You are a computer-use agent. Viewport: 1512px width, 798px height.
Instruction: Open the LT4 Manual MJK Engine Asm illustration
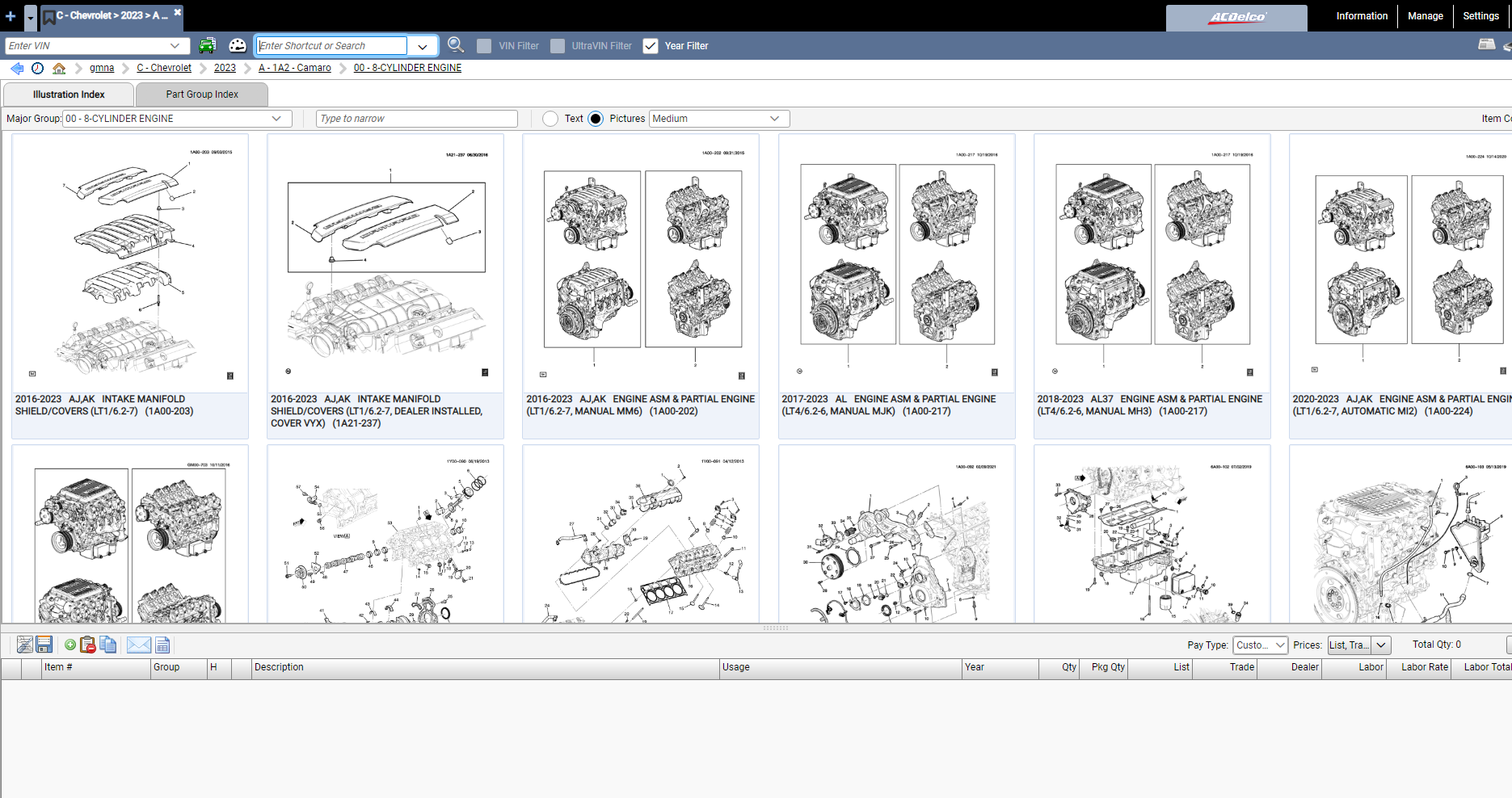(x=896, y=287)
